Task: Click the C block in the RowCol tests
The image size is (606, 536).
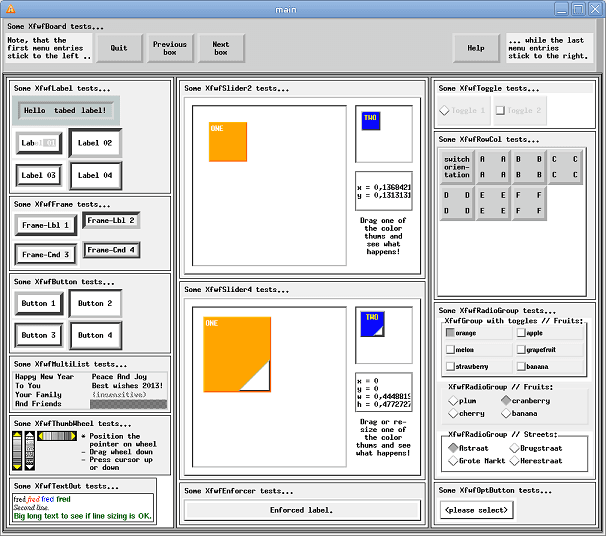Action: (x=565, y=167)
